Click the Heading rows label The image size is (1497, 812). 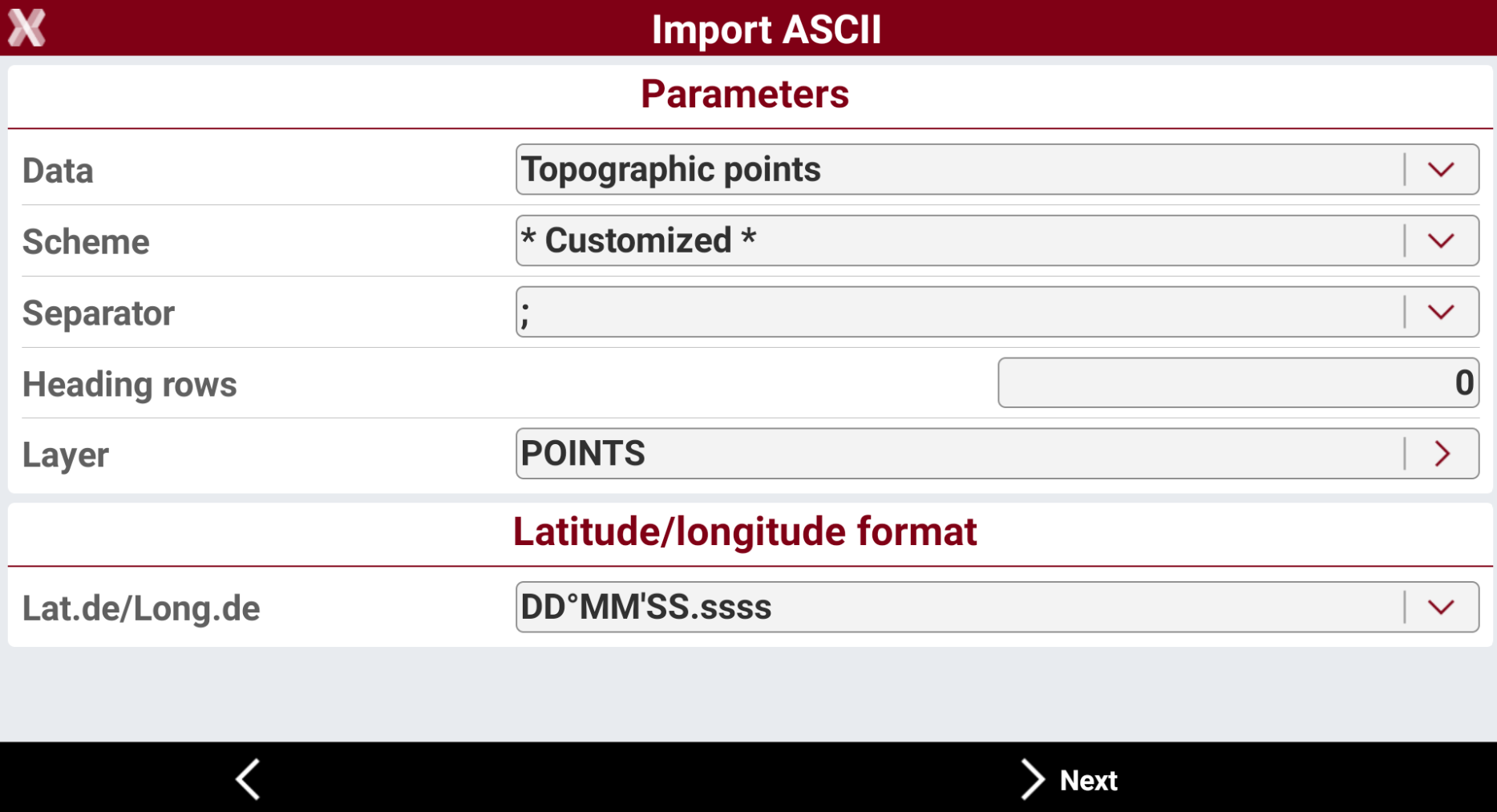129,384
